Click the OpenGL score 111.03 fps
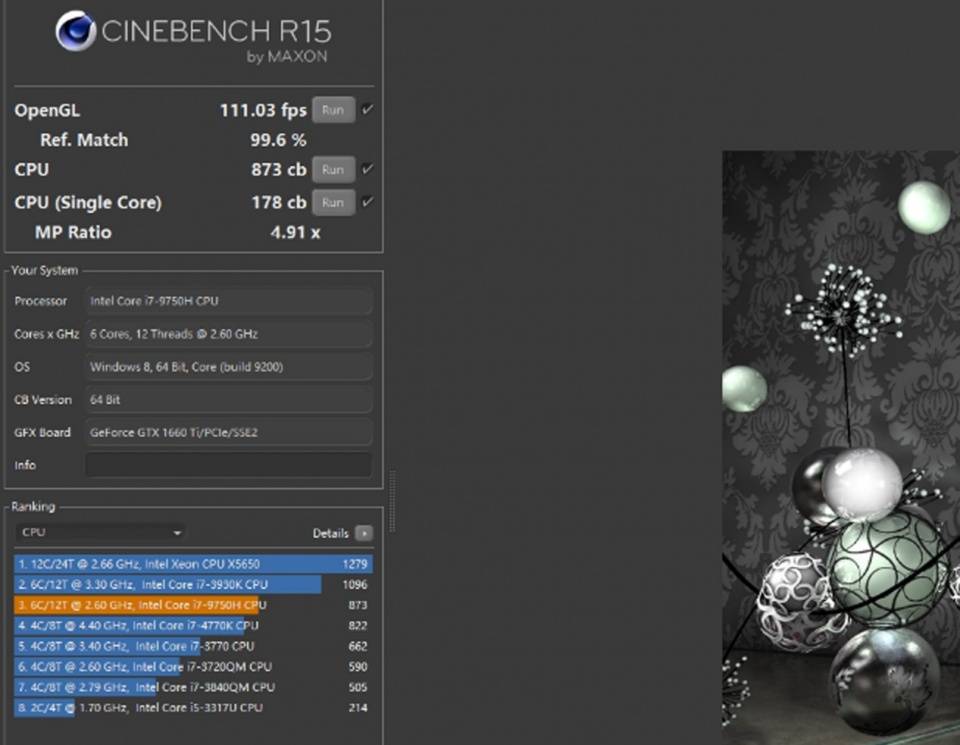The height and width of the screenshot is (745, 960). (x=263, y=110)
